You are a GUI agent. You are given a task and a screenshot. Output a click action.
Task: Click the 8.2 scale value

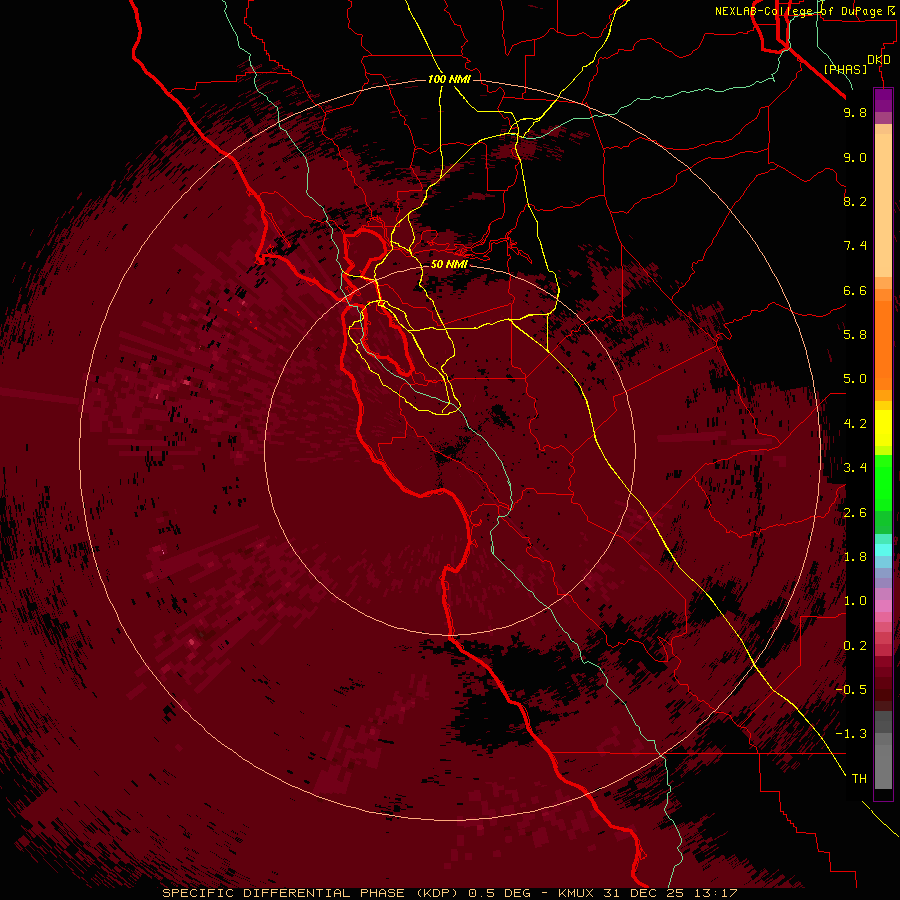click(x=855, y=201)
